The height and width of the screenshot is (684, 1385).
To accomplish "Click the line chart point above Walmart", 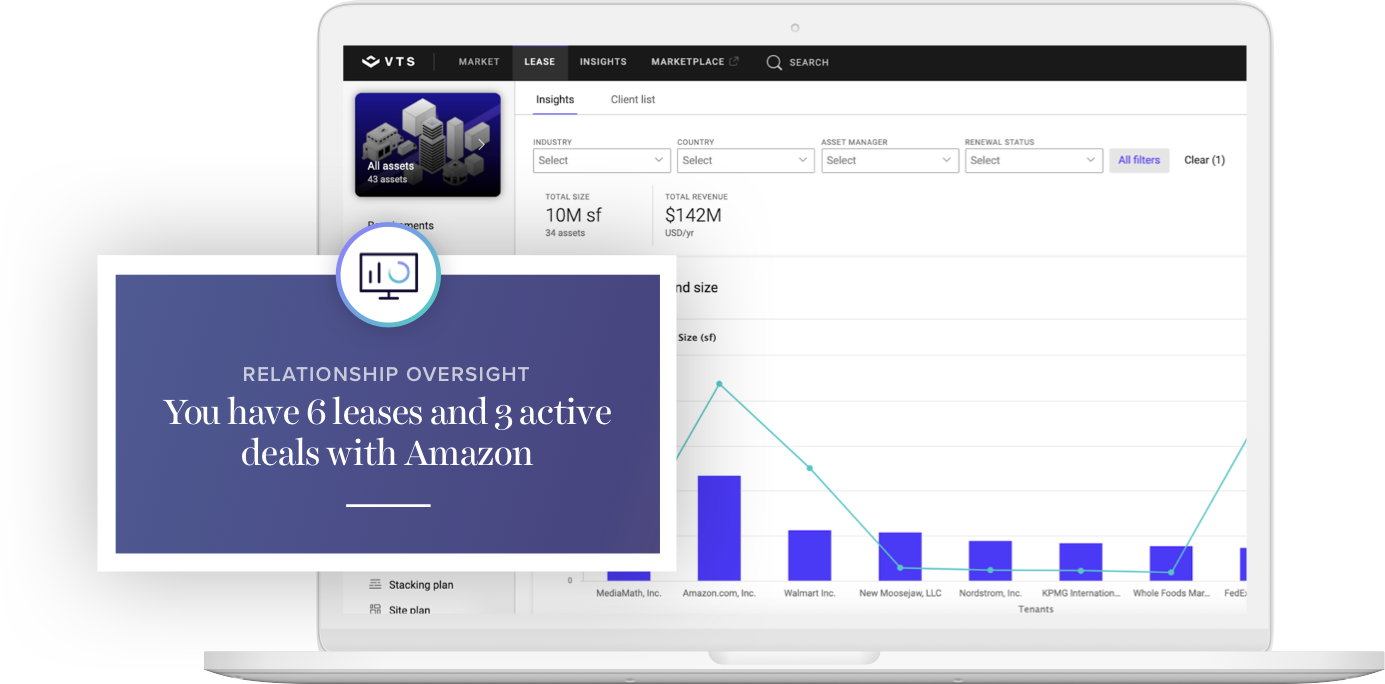I will coord(809,468).
